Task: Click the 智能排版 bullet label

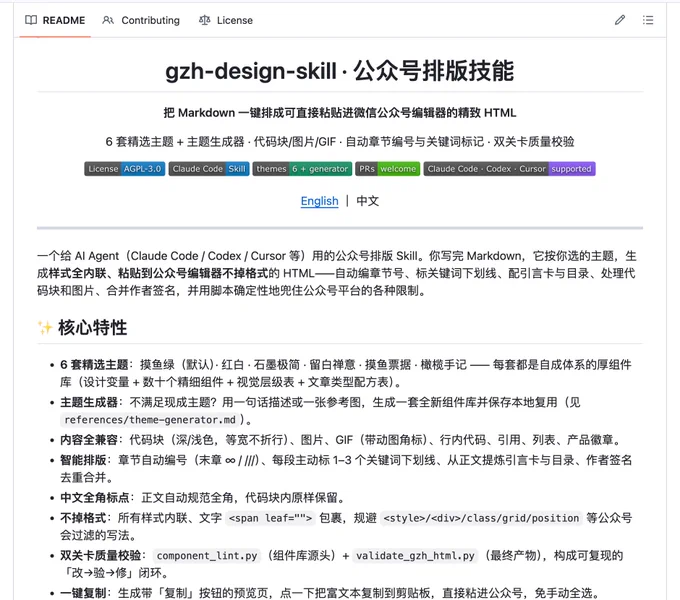Action: pyautogui.click(x=83, y=460)
